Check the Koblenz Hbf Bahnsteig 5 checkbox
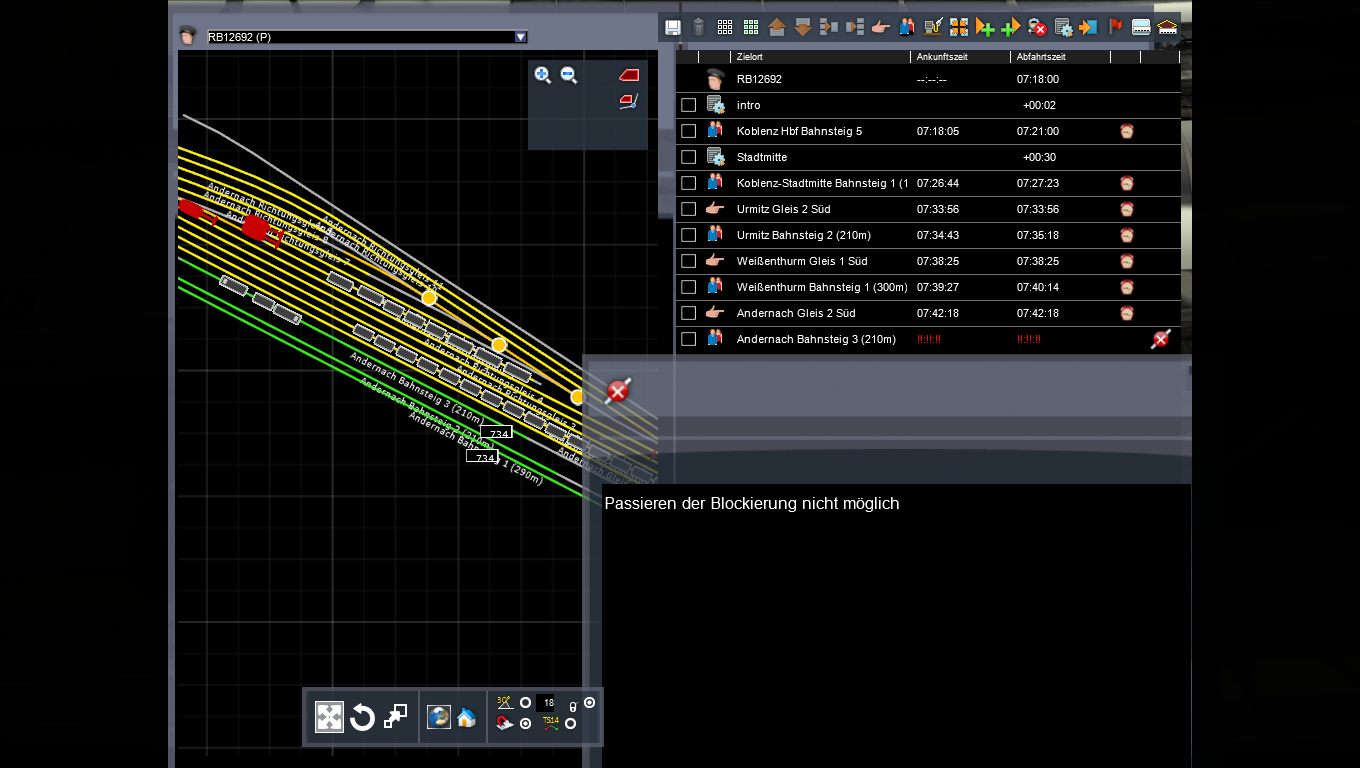The height and width of the screenshot is (768, 1360). [688, 131]
